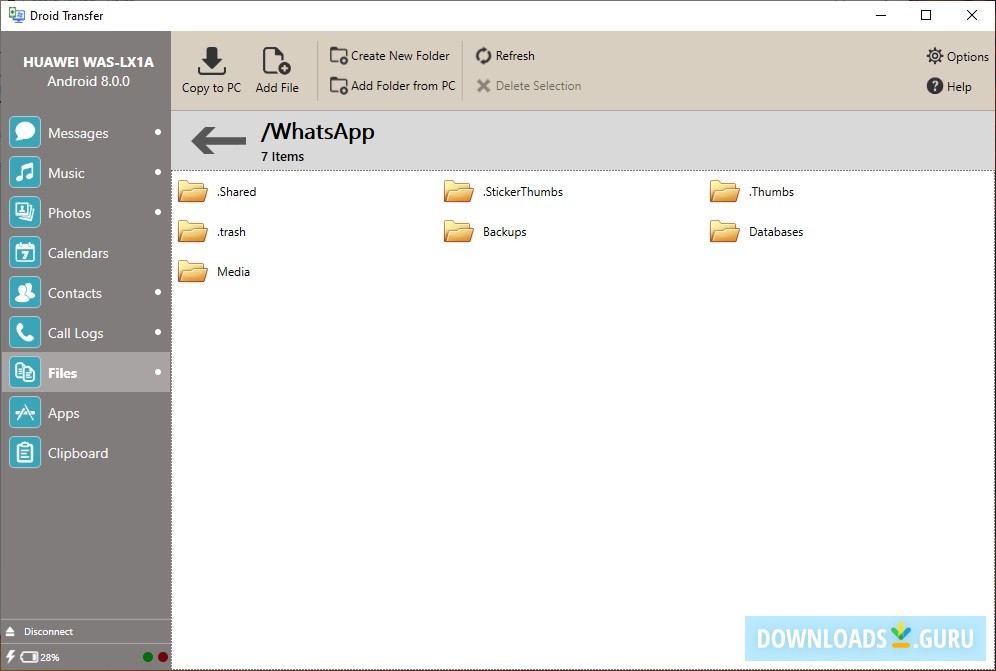Switch to the Music section
Viewport: 996px width, 671px height.
66,173
